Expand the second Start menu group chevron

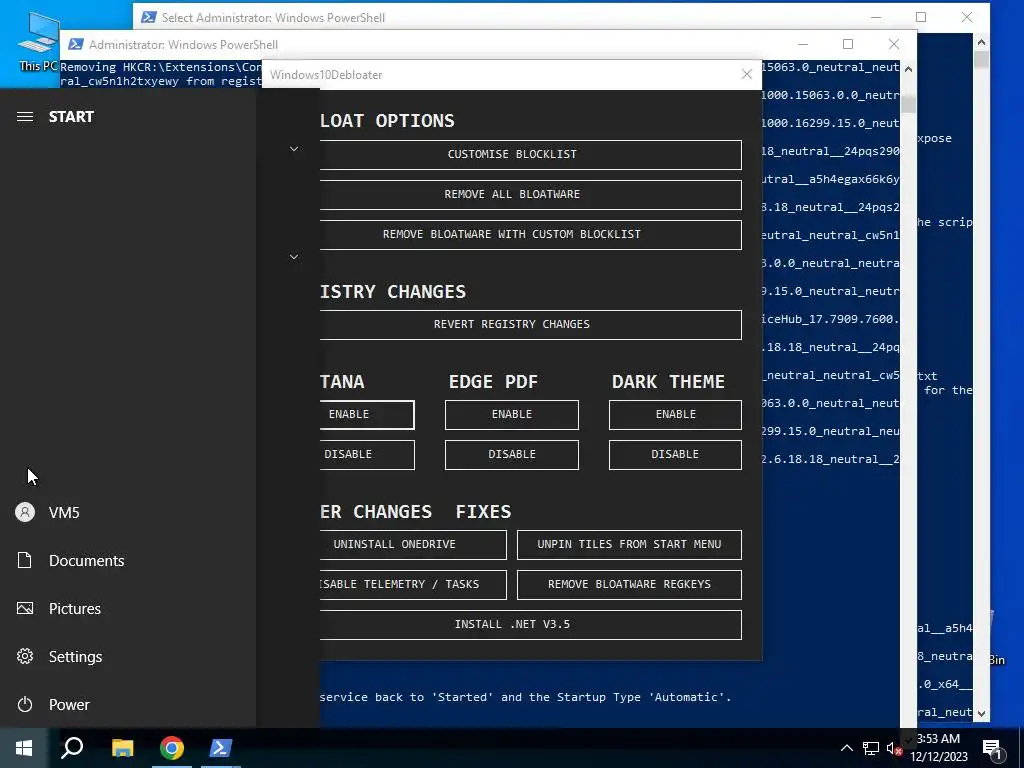(294, 257)
